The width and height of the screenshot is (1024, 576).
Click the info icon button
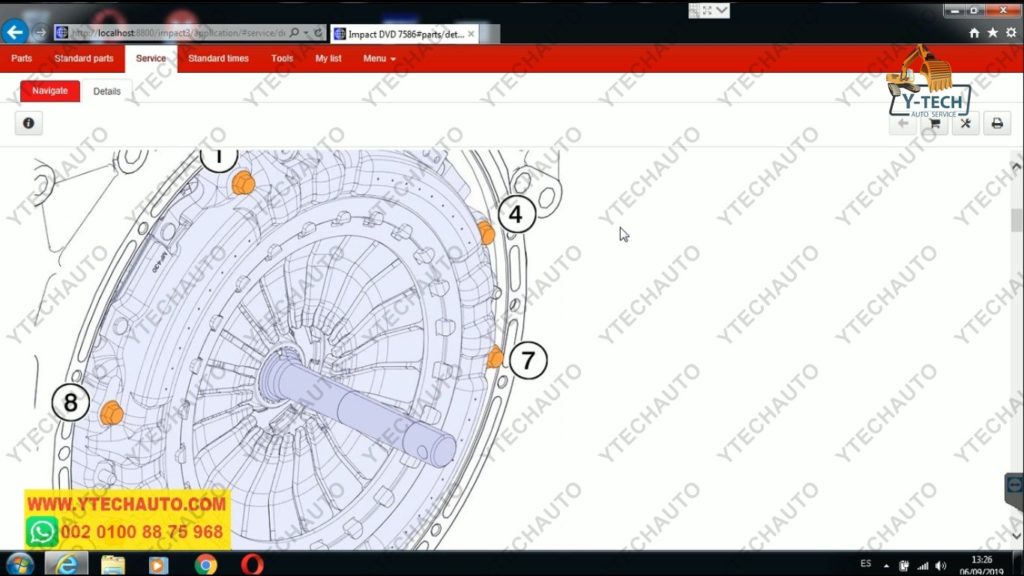[29, 123]
